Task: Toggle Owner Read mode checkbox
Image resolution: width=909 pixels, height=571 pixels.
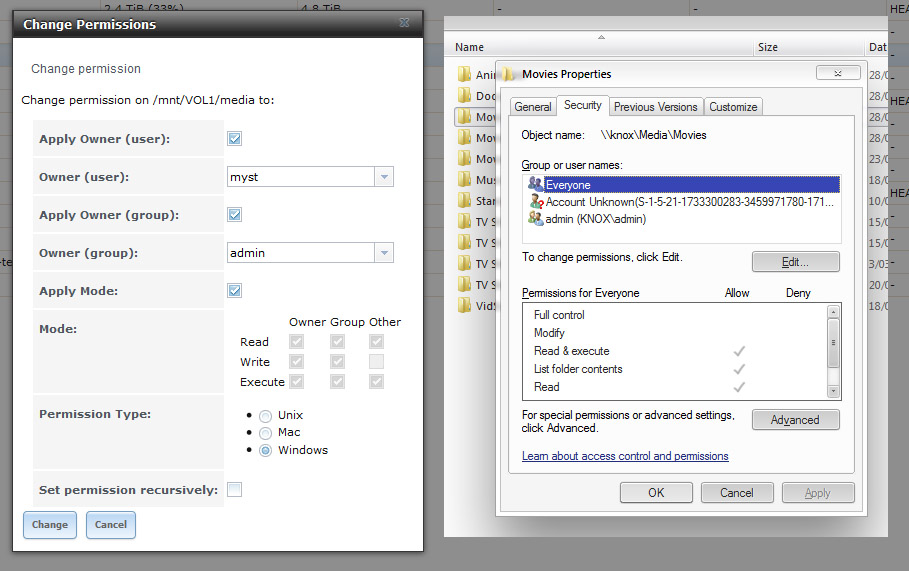Action: coord(297,341)
